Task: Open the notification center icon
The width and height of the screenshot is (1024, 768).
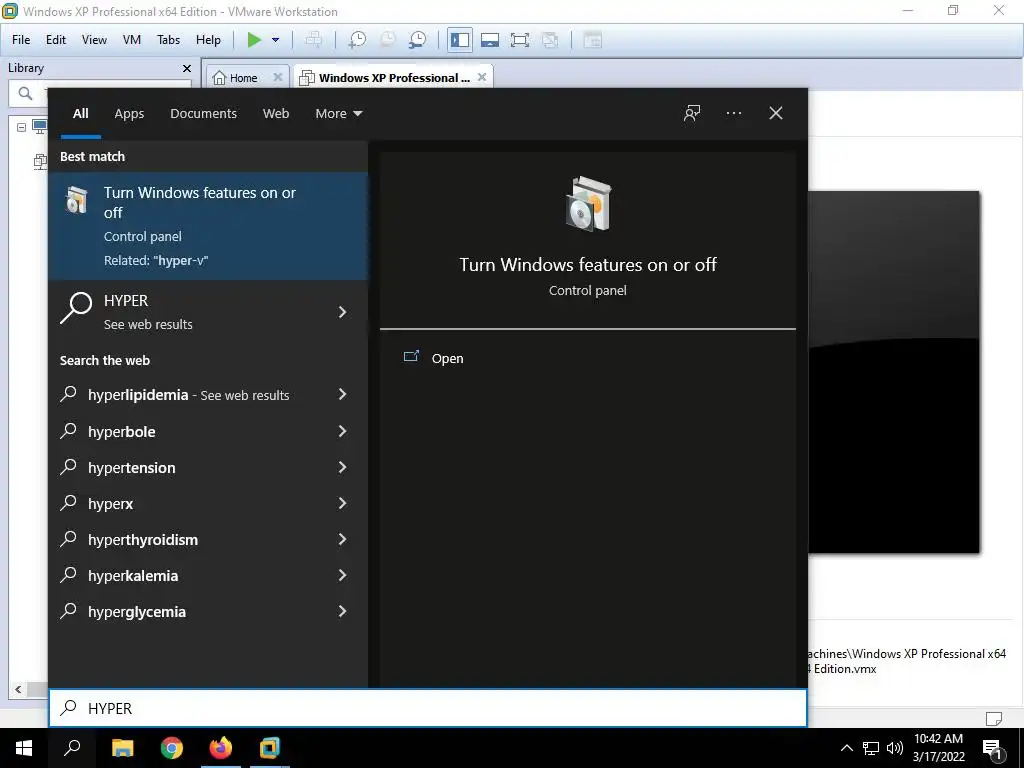Action: [x=992, y=748]
